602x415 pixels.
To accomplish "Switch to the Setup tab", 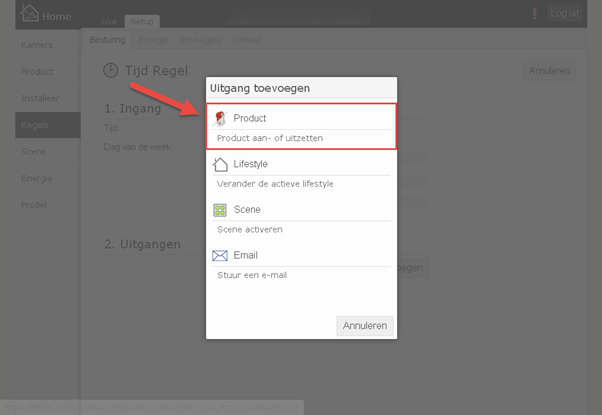I will tap(142, 21).
